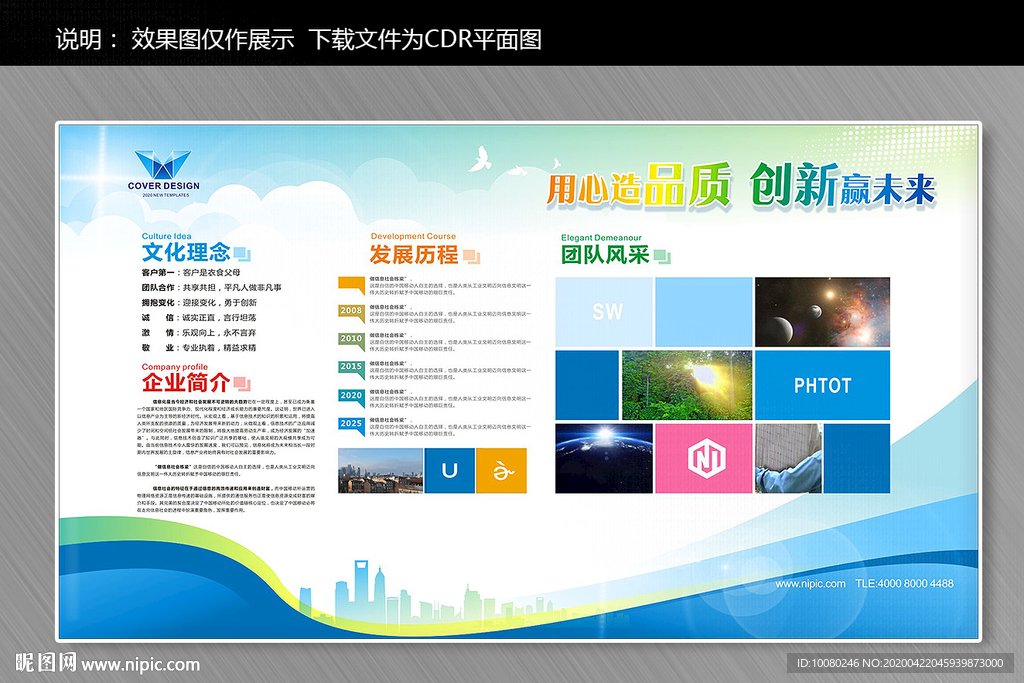Image resolution: width=1024 pixels, height=683 pixels.
Task: Click the 发展历程 heading
Action: pos(414,254)
